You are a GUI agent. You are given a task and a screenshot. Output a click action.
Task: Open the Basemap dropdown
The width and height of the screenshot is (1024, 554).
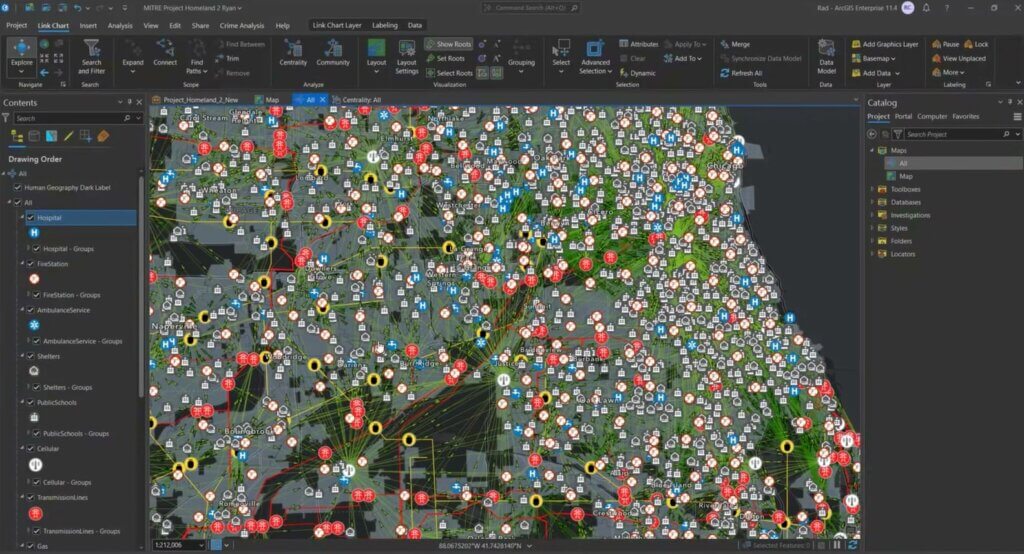(878, 58)
